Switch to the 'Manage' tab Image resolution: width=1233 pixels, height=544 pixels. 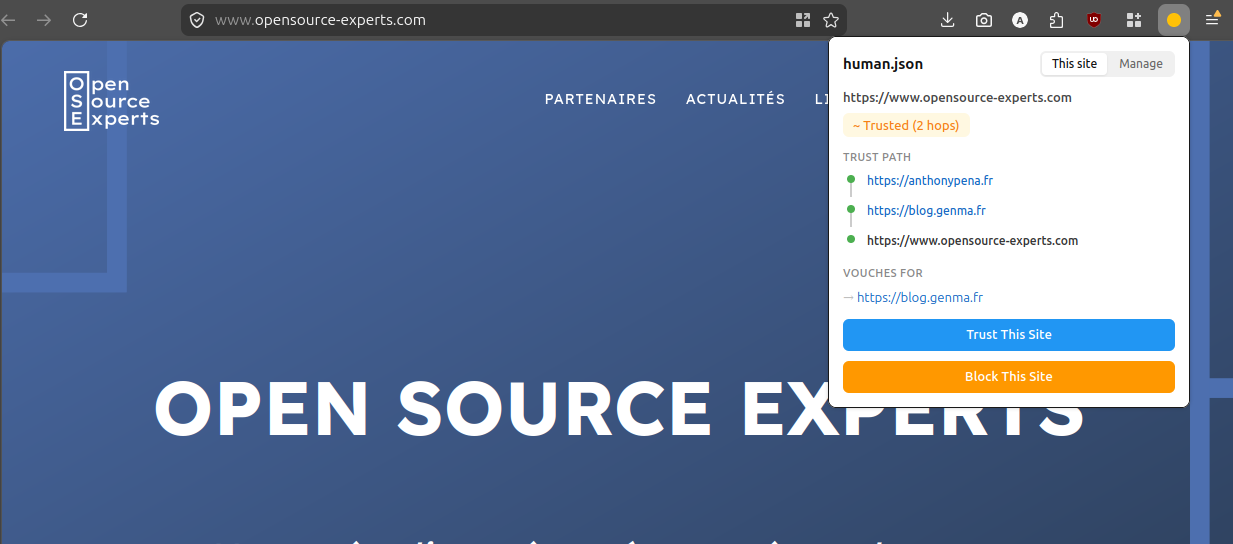click(x=1141, y=64)
